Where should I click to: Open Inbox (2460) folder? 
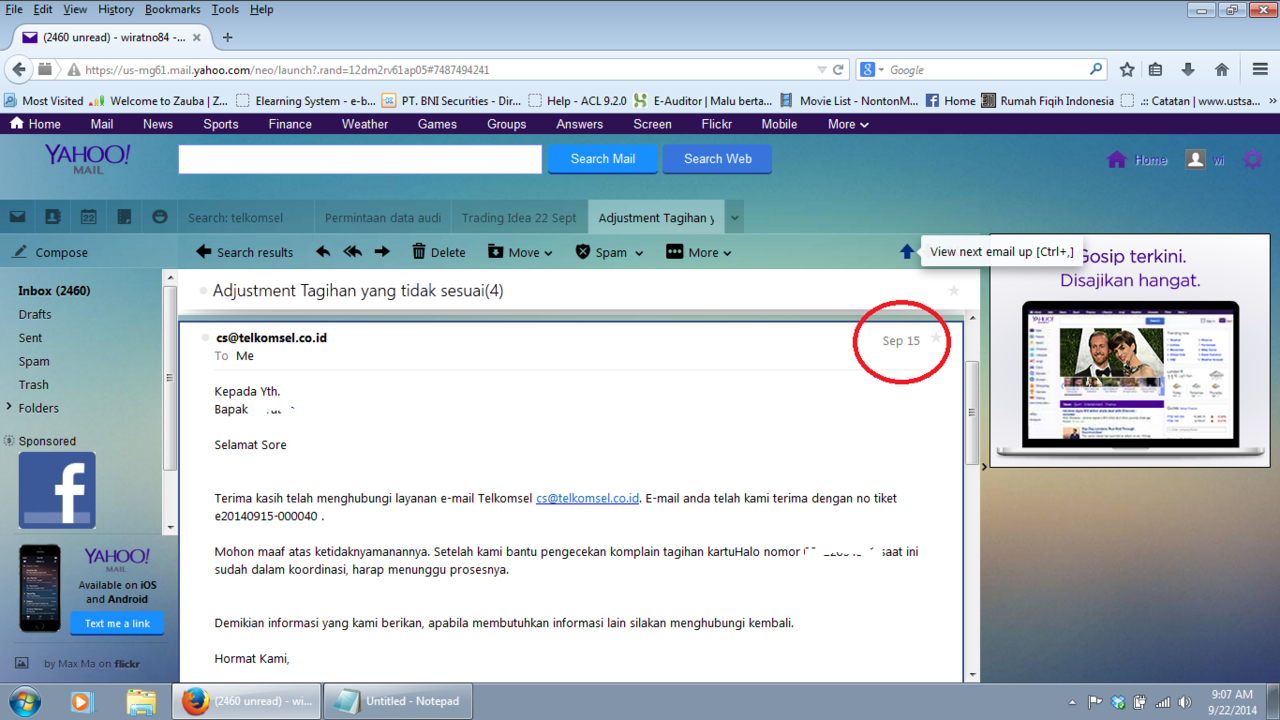(54, 291)
